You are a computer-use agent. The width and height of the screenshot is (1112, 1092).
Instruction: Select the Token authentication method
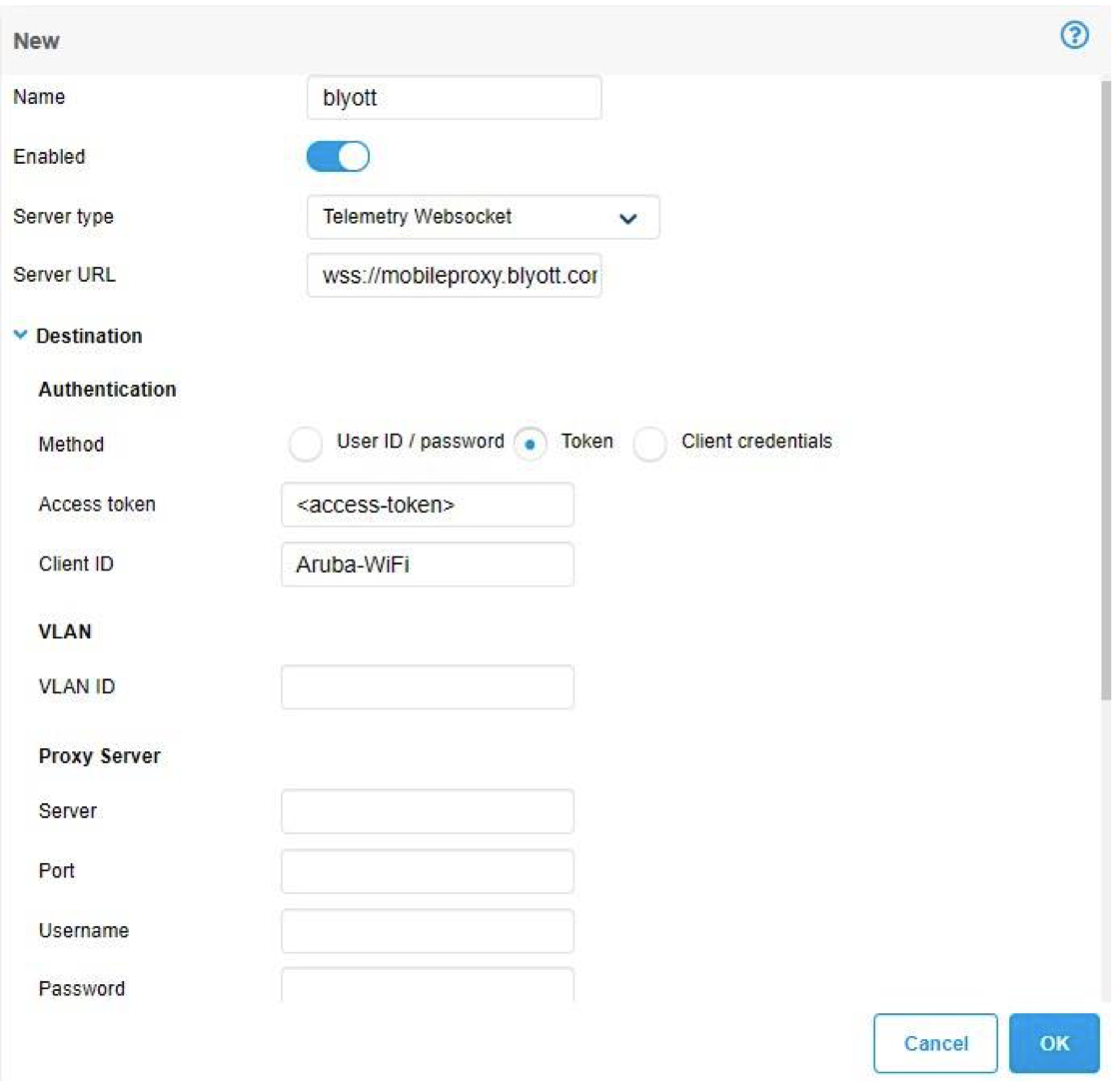point(530,444)
